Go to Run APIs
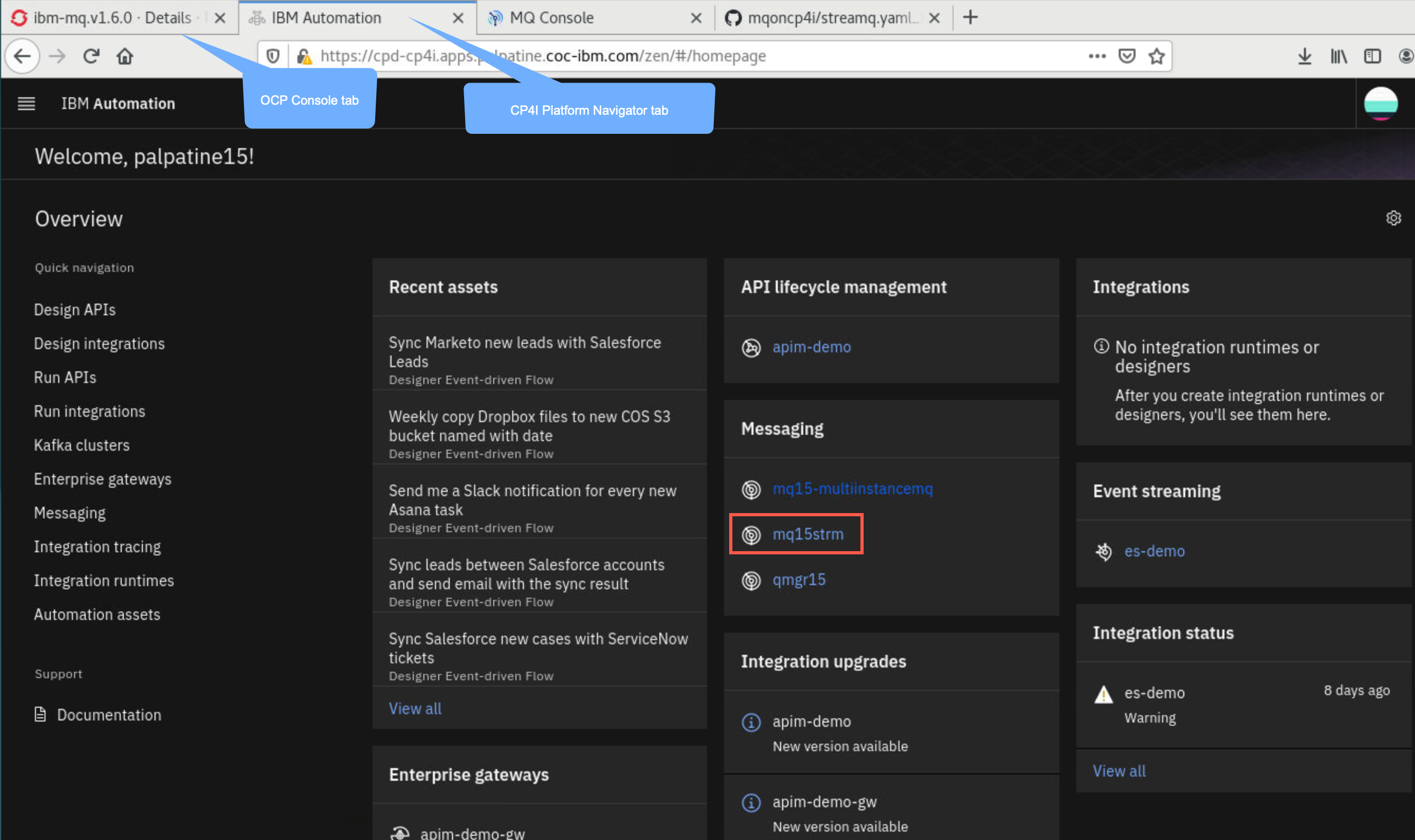Screen dimensions: 1415x840 pyautogui.click(x=65, y=378)
